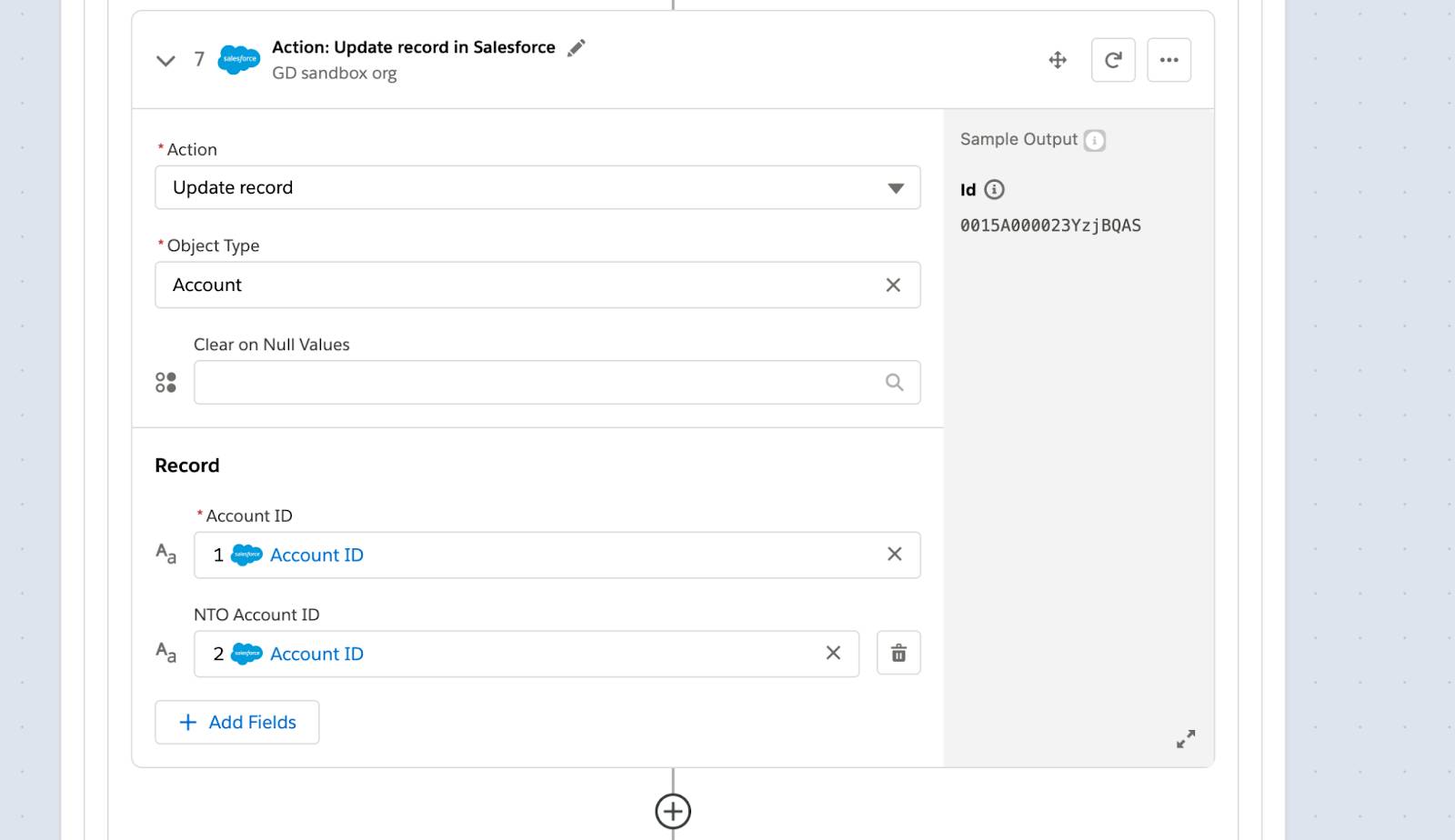Clear the Account object type selection
Screen dimensions: 1455x840
point(893,285)
